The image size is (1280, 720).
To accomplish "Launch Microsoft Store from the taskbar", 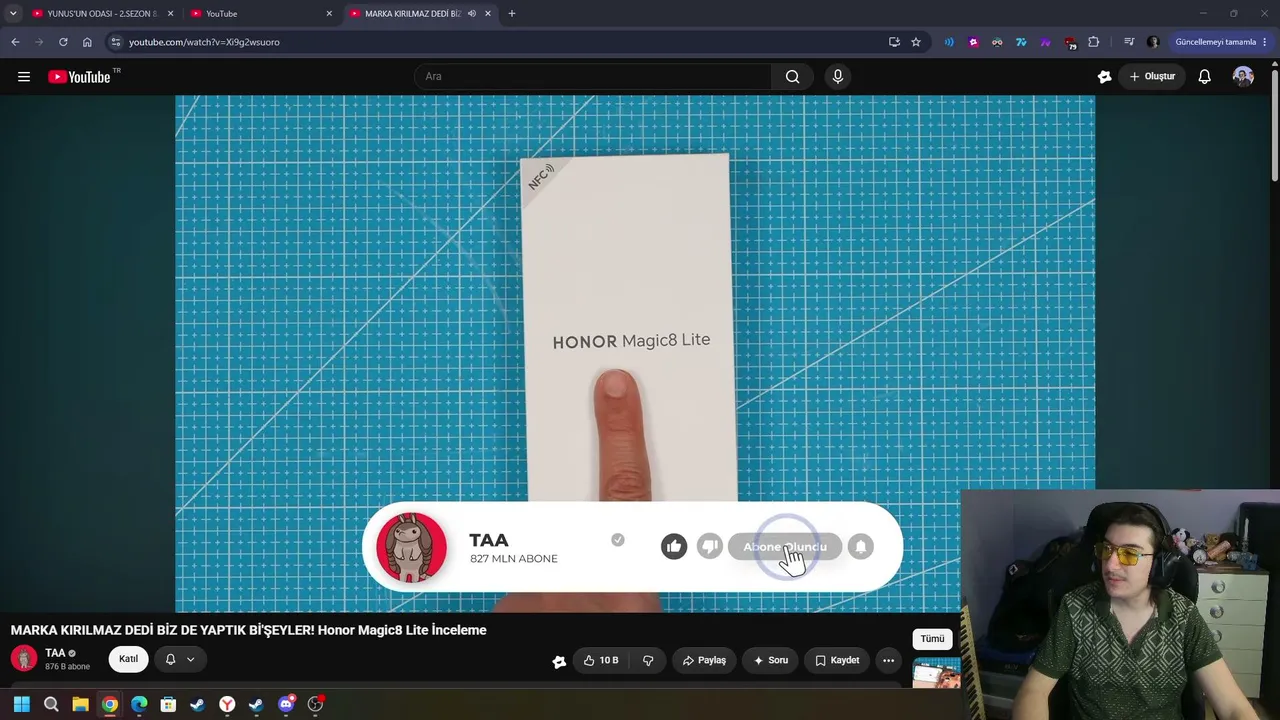I will point(168,704).
